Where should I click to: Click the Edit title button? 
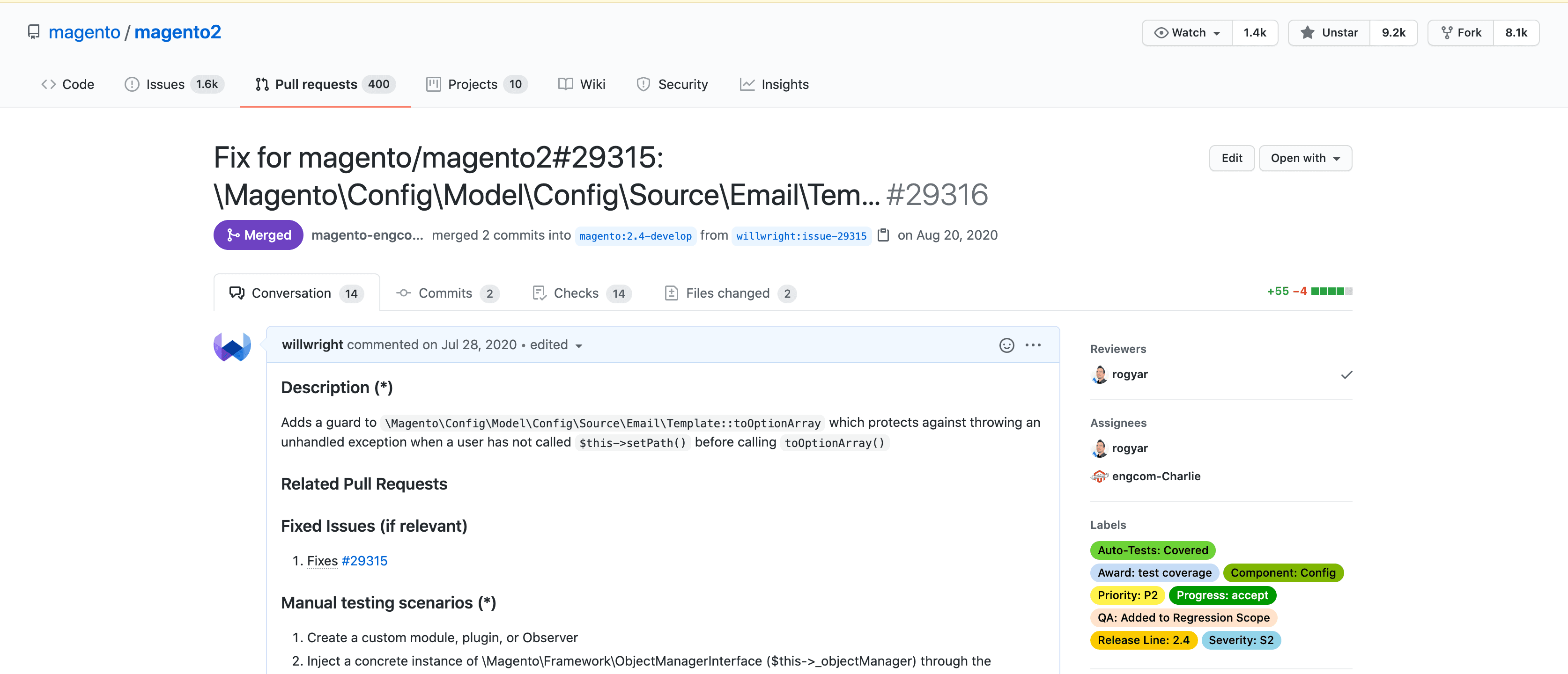tap(1231, 158)
